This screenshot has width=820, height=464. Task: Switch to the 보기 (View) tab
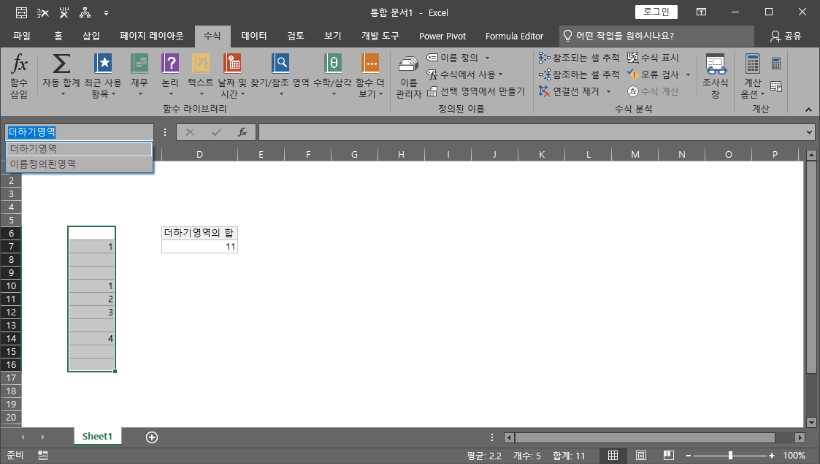click(x=332, y=36)
